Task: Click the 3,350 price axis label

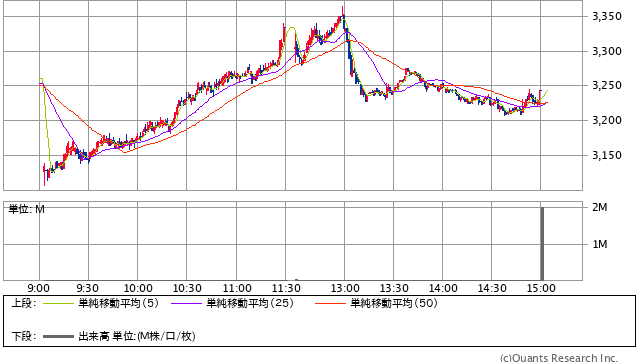Action: coord(607,16)
